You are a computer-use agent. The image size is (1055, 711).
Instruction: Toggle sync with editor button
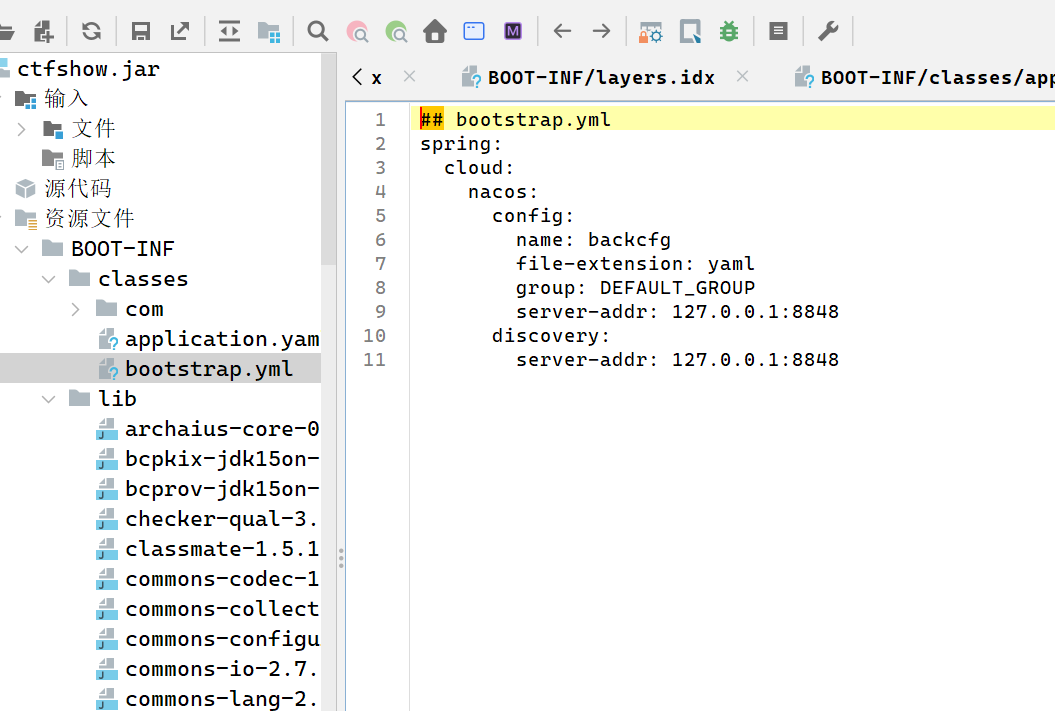pyautogui.click(x=229, y=31)
